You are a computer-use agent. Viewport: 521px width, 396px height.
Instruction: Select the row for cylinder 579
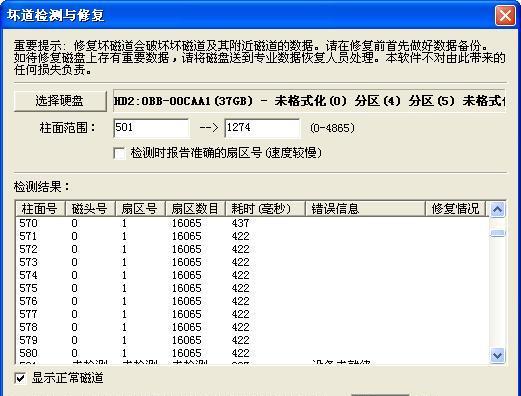pyautogui.click(x=252, y=340)
